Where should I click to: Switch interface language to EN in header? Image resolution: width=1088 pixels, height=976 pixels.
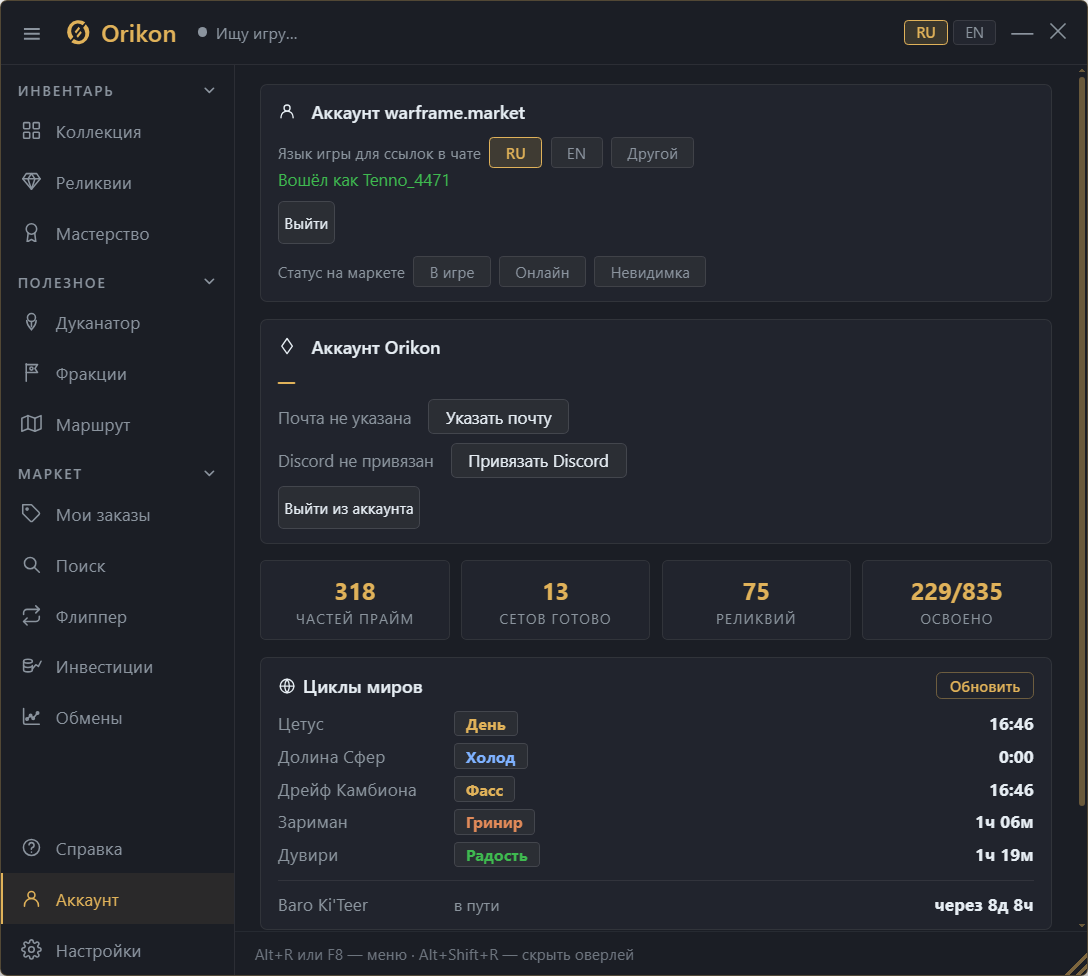coord(974,33)
